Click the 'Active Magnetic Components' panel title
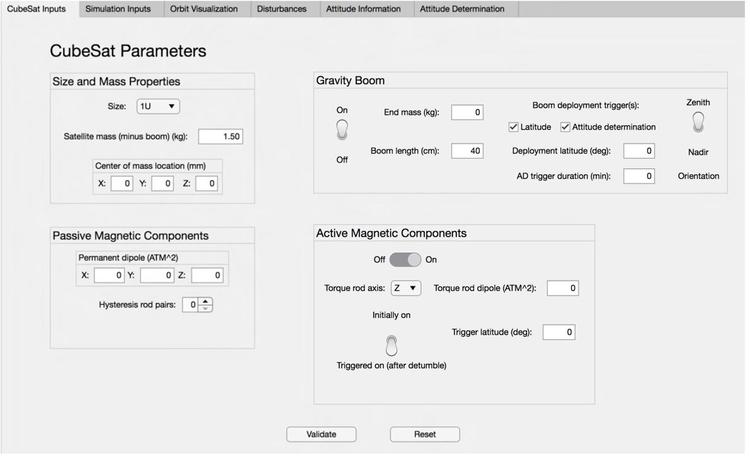750x457 pixels. point(391,233)
